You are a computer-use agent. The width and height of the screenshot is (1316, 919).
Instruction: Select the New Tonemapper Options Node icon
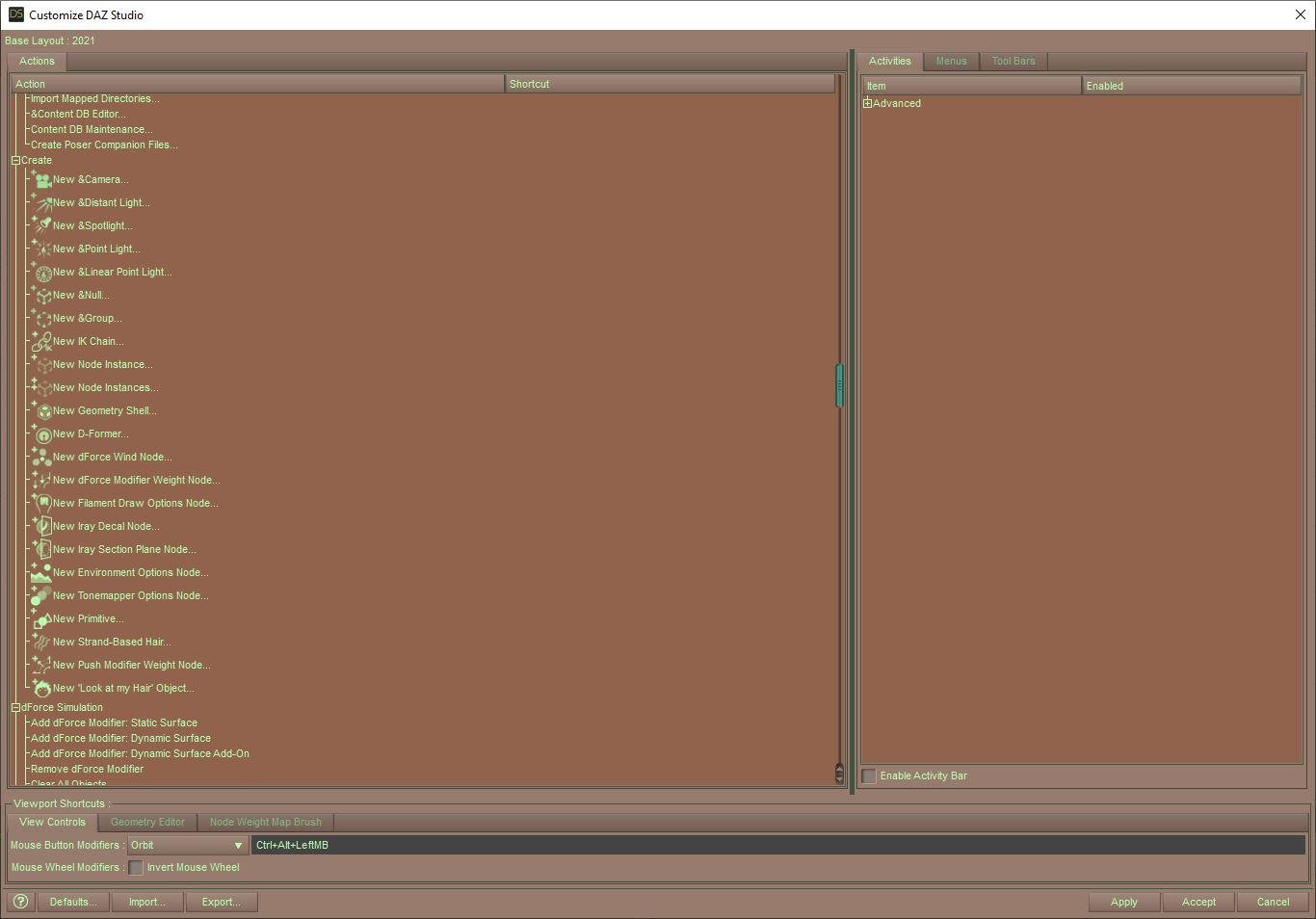pyautogui.click(x=41, y=595)
